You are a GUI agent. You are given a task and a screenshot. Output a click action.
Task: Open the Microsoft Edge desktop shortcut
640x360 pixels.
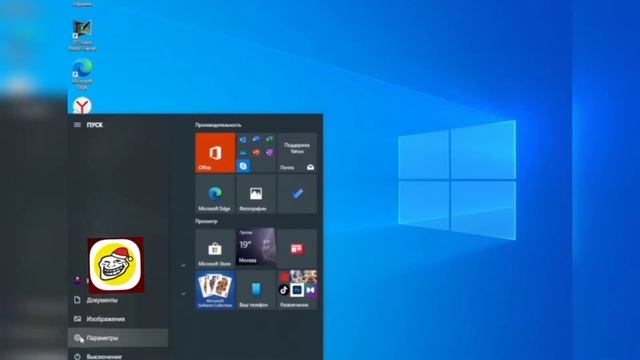tap(82, 74)
